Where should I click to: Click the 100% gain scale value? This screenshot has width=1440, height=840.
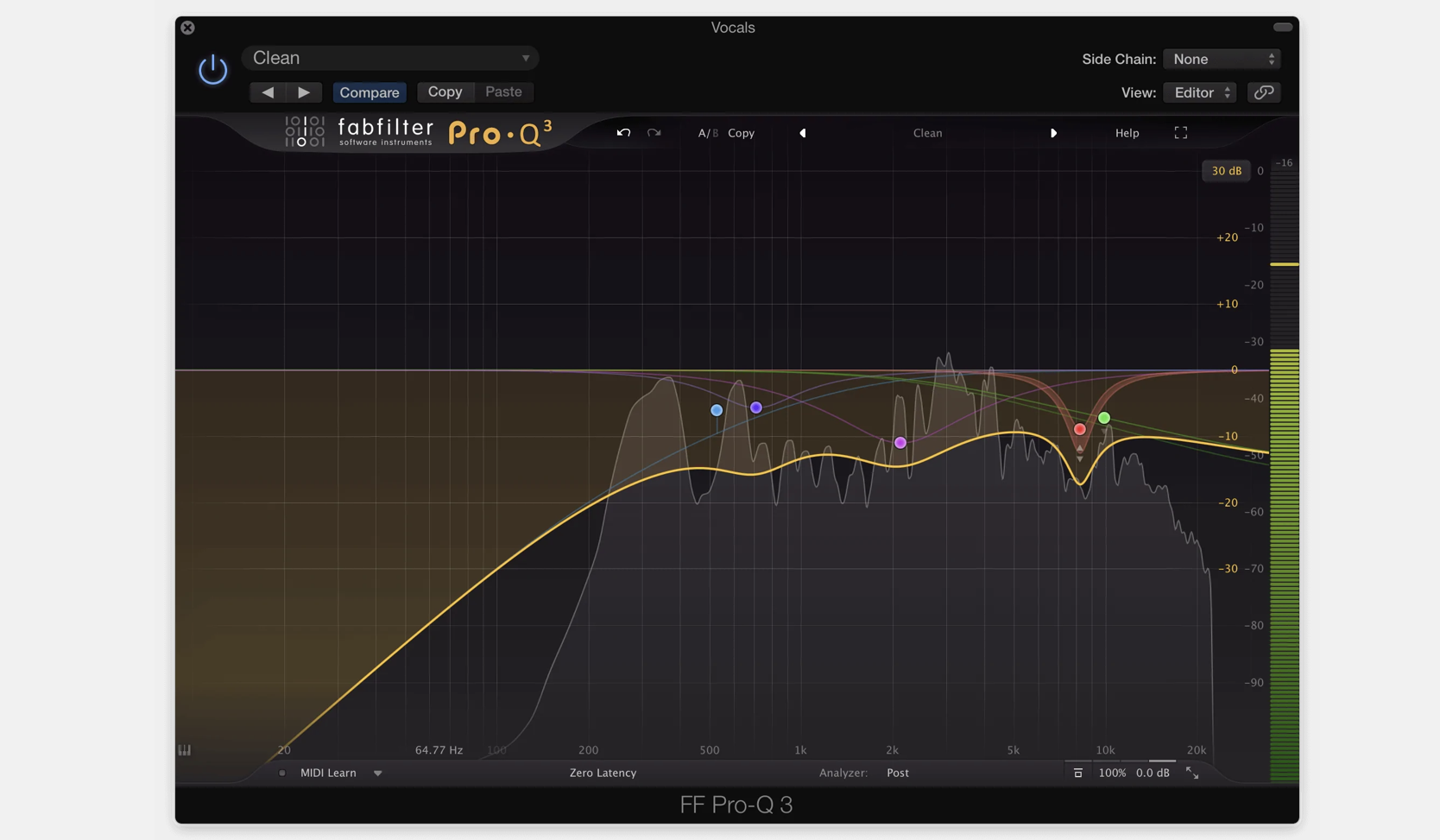[x=1112, y=773]
